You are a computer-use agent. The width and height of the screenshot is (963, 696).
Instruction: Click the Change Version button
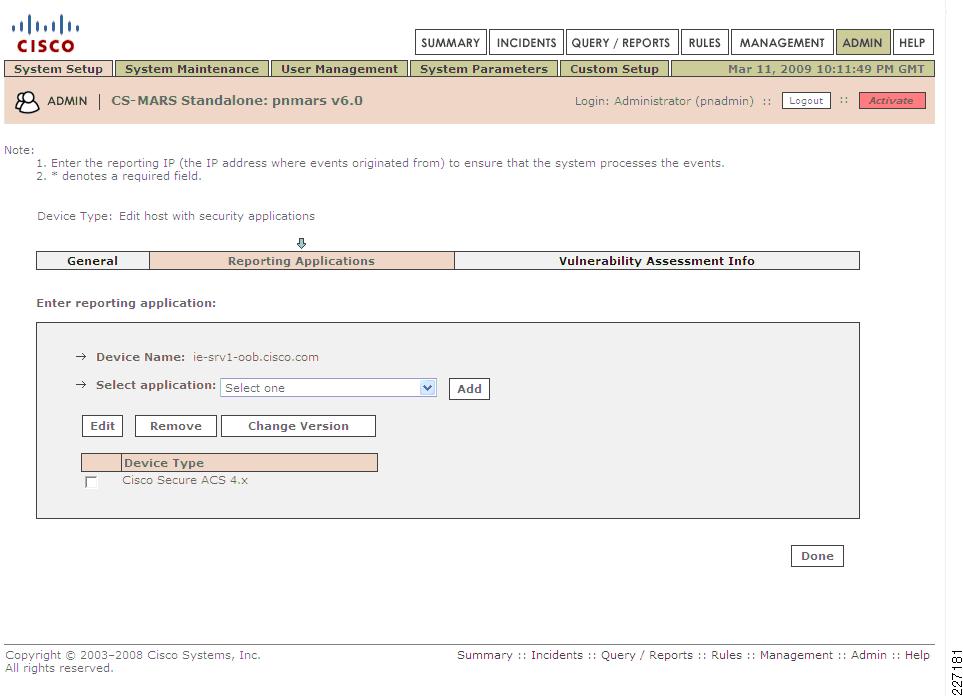click(298, 426)
